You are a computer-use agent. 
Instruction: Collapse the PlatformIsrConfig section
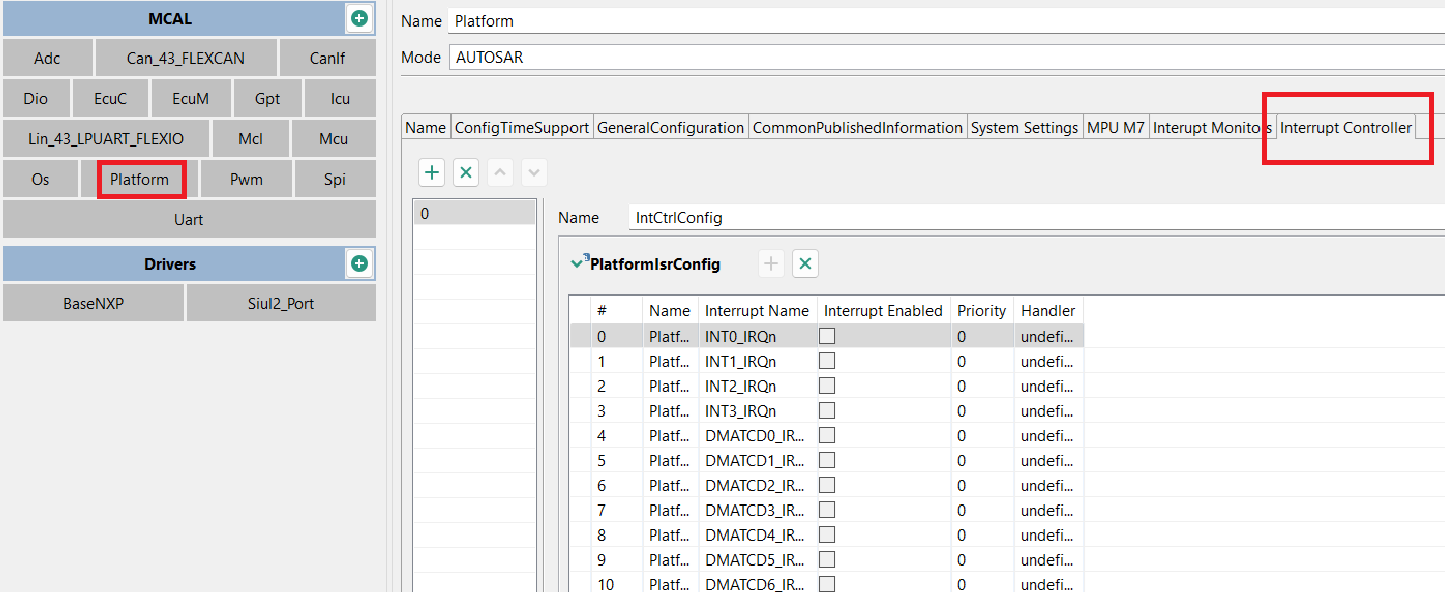click(577, 264)
